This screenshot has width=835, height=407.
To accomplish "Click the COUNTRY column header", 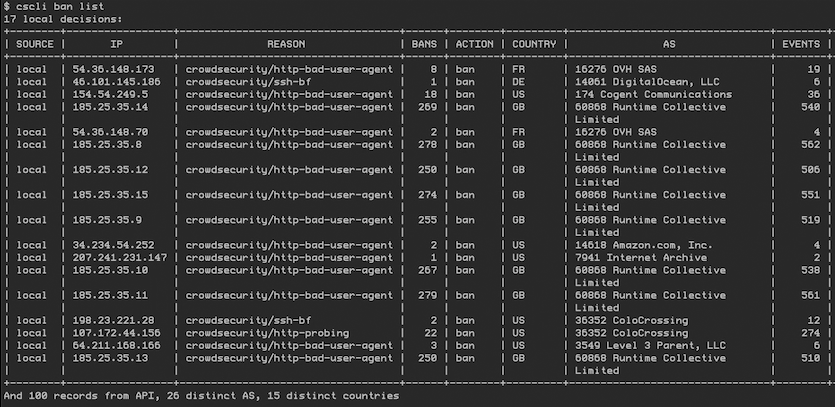I will [533, 44].
